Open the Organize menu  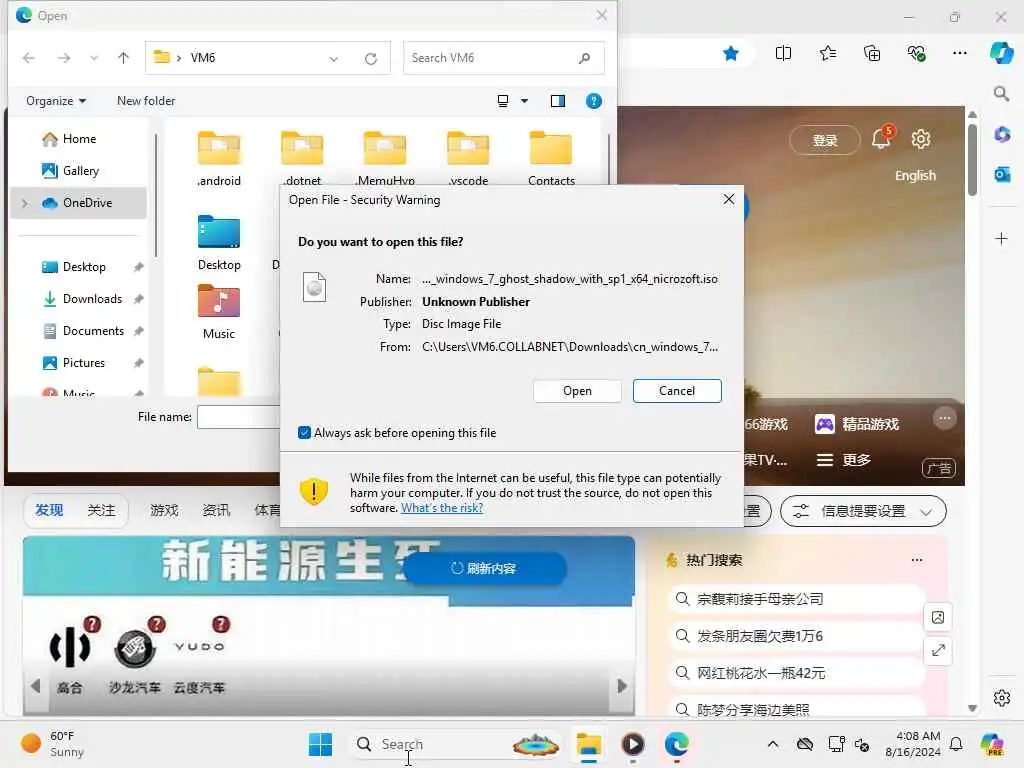click(x=56, y=101)
